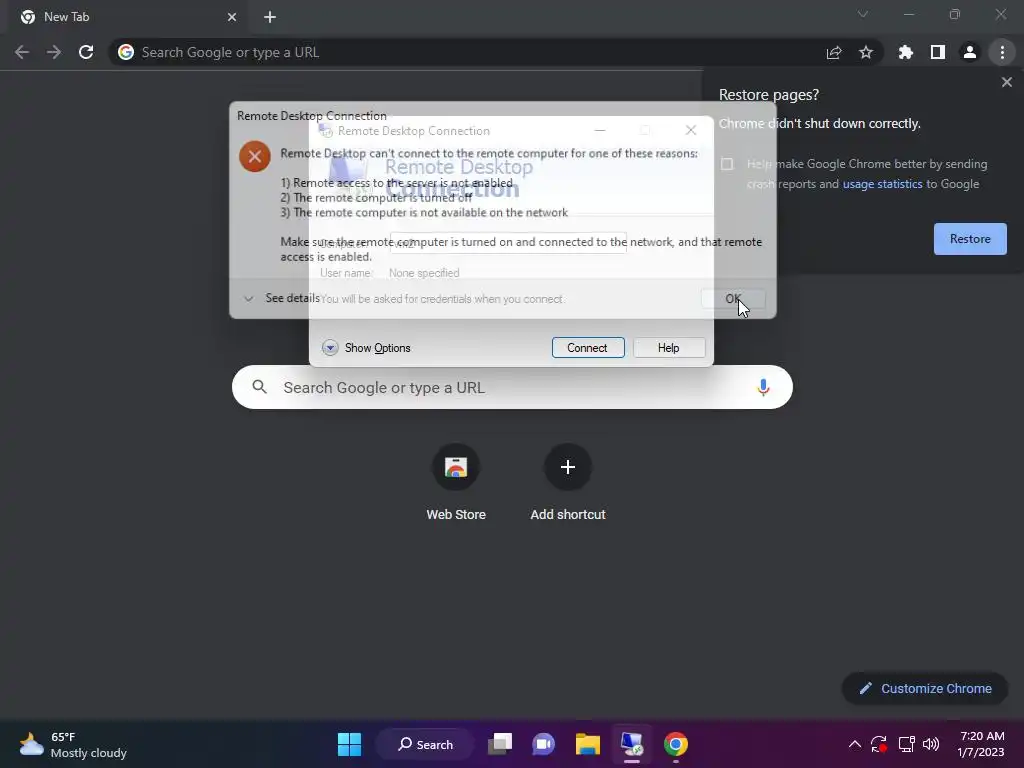Open Task View on taskbar
The image size is (1024, 768).
501,744
